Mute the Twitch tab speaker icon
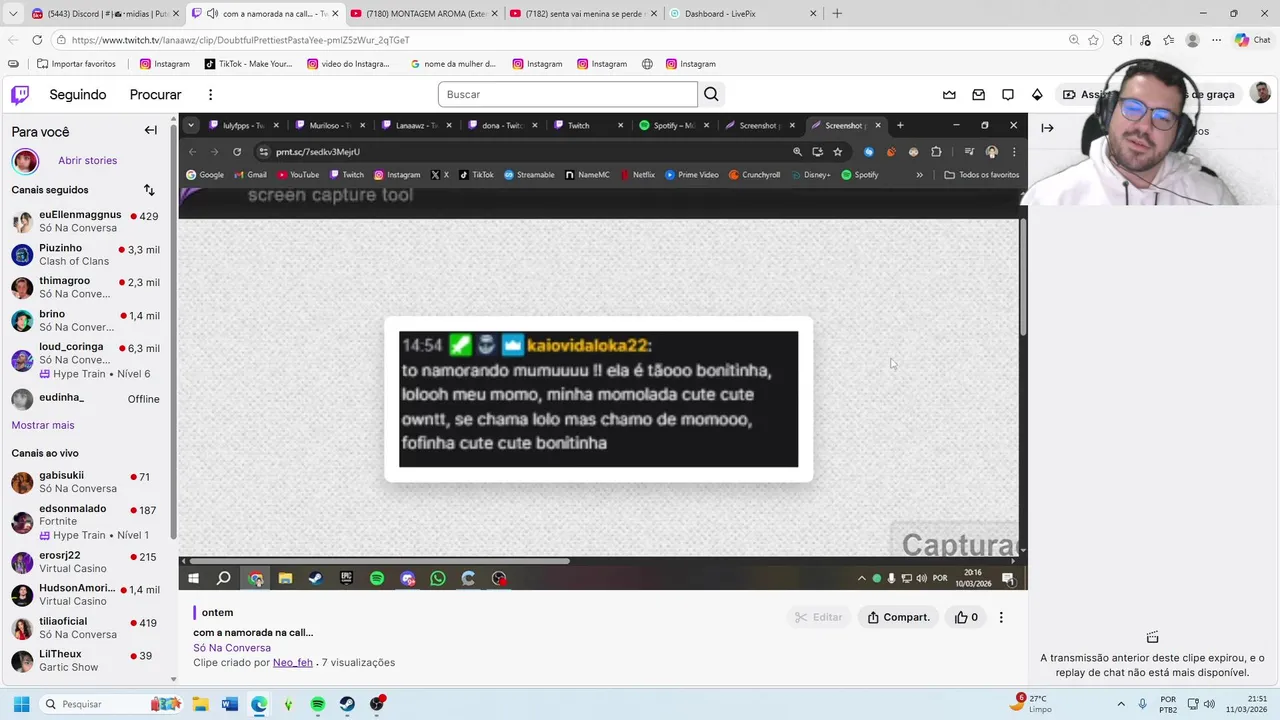Image resolution: width=1280 pixels, height=720 pixels. pos(212,14)
